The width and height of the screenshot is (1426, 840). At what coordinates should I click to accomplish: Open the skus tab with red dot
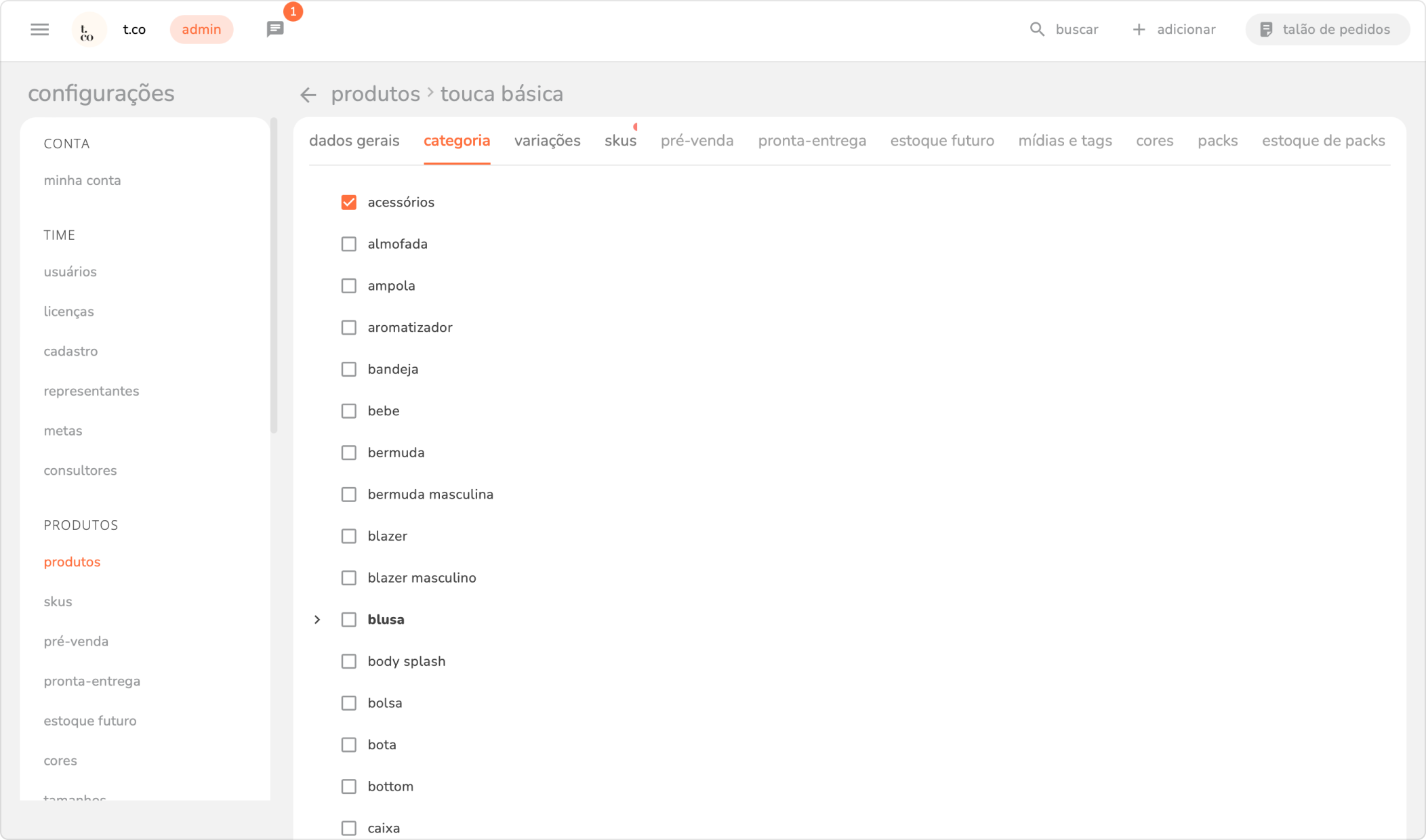620,141
